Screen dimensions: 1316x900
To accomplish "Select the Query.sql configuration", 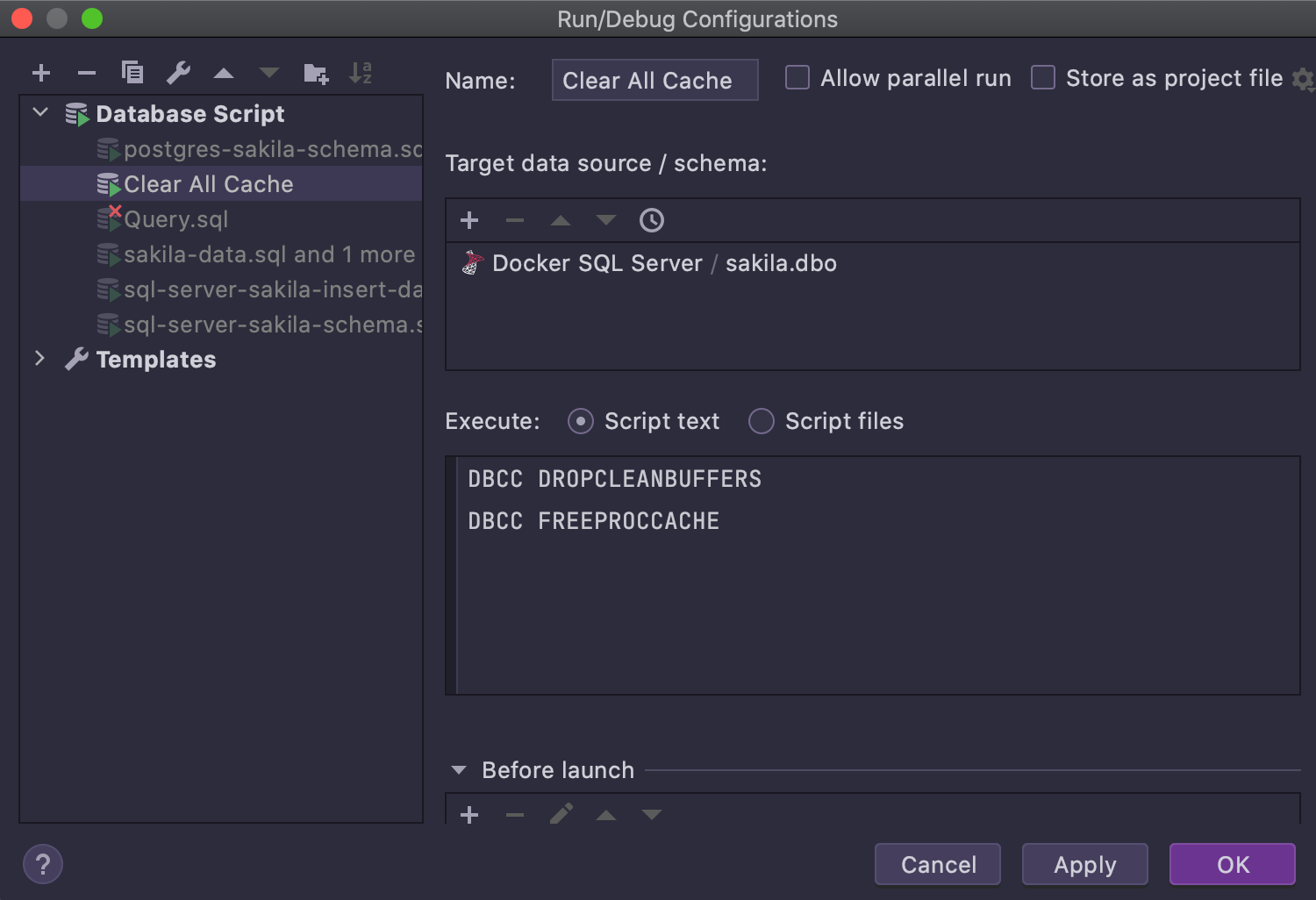I will pos(221,219).
